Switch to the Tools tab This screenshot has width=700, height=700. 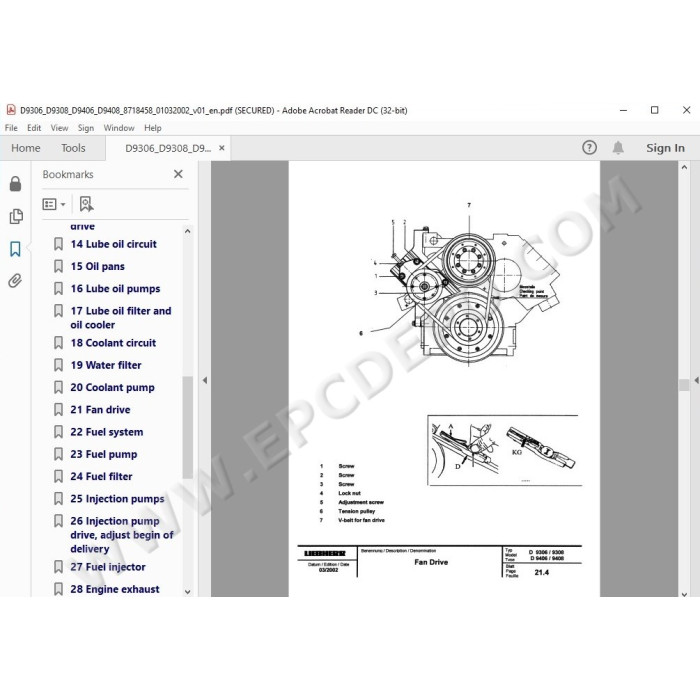pyautogui.click(x=73, y=148)
